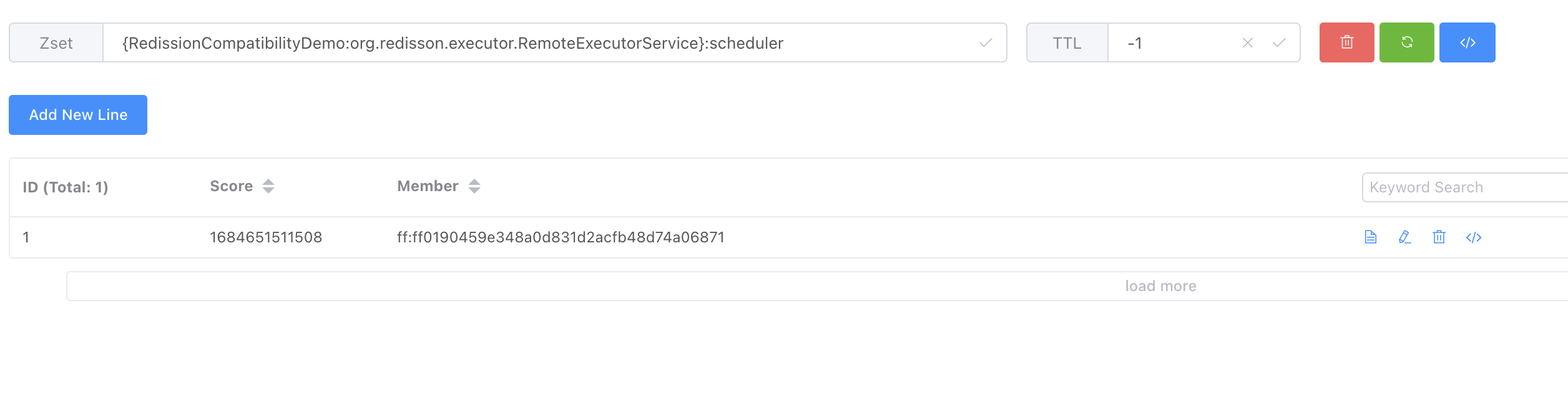Toggle sorting on the Score column

point(268,186)
